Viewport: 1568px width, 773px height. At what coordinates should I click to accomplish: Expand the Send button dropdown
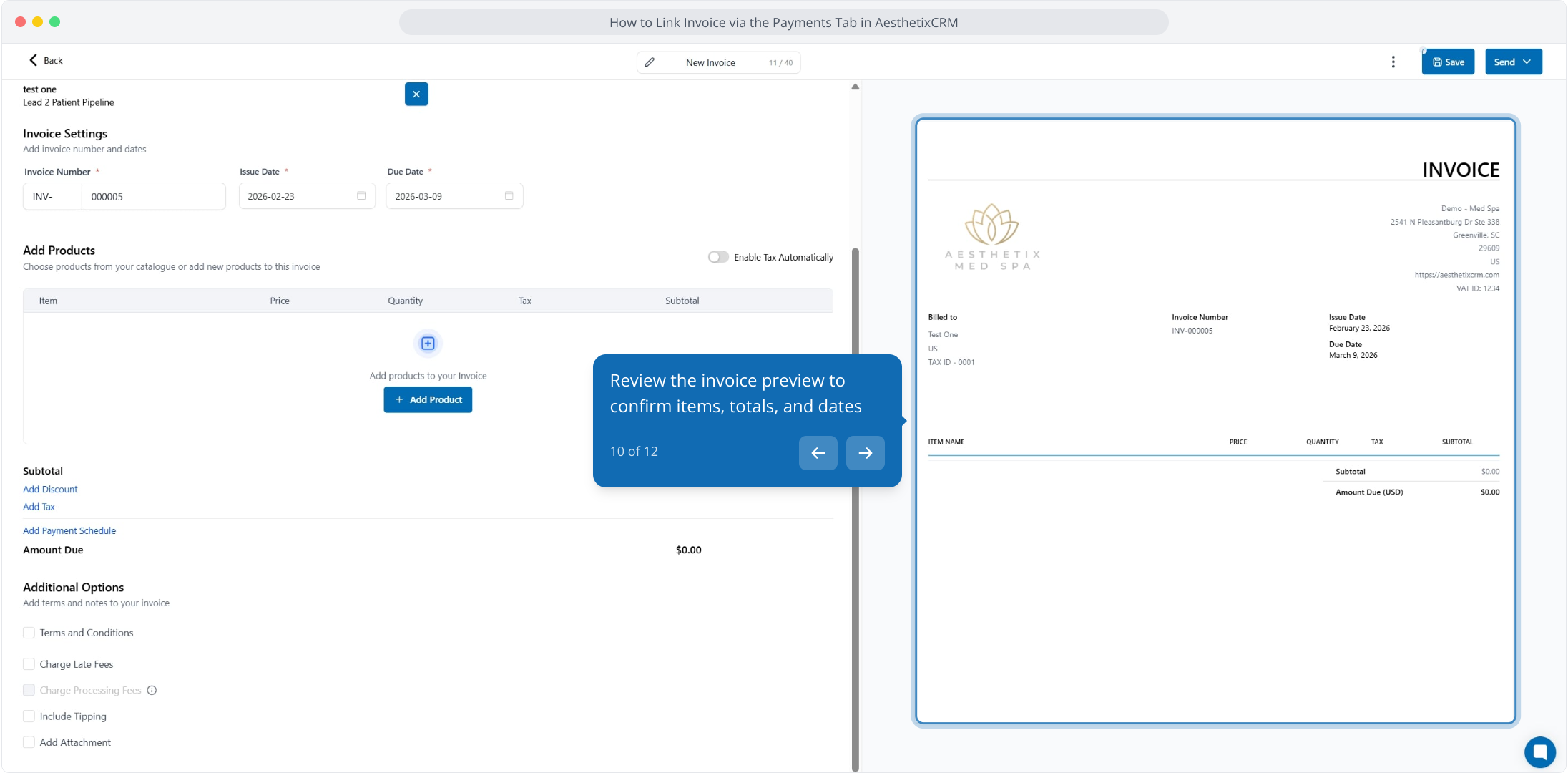[x=1527, y=62]
